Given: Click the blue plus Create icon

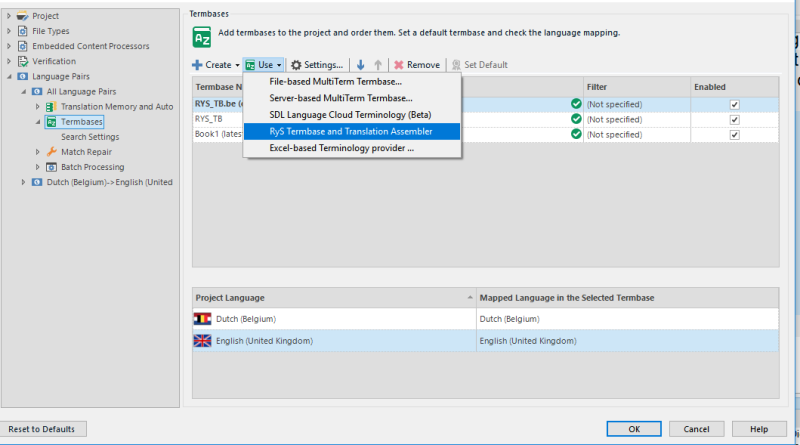Looking at the screenshot, I should coord(197,65).
